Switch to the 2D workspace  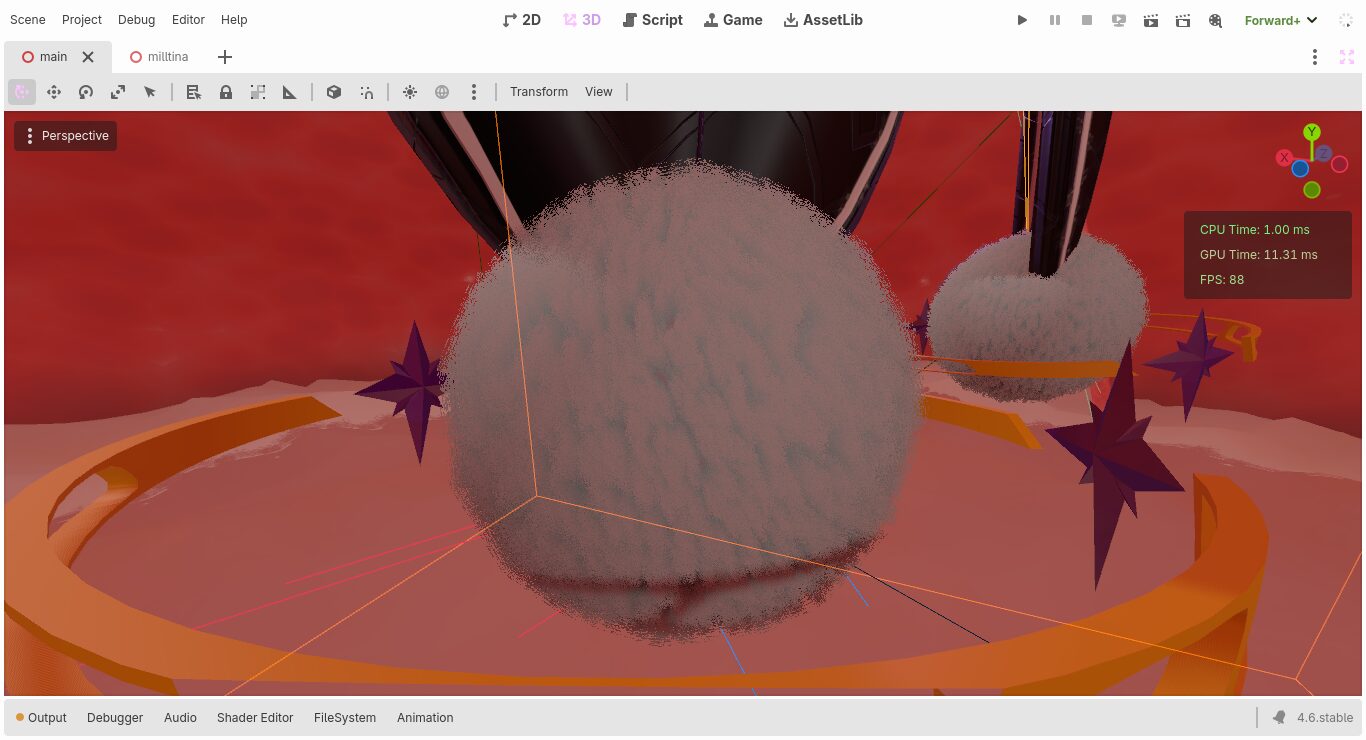(x=522, y=20)
